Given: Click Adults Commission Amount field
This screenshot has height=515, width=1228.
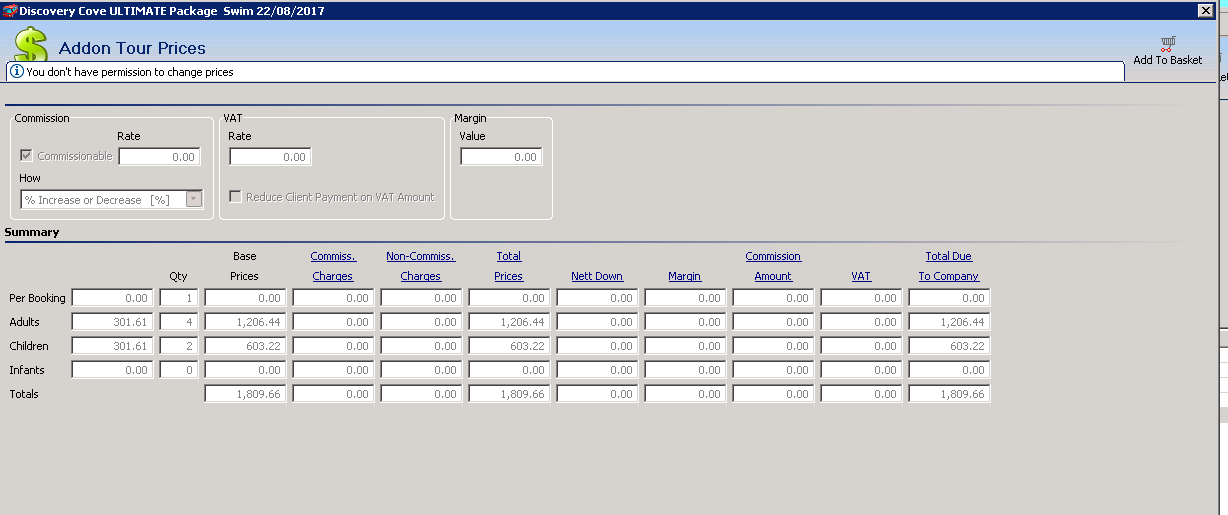Looking at the screenshot, I should [773, 322].
